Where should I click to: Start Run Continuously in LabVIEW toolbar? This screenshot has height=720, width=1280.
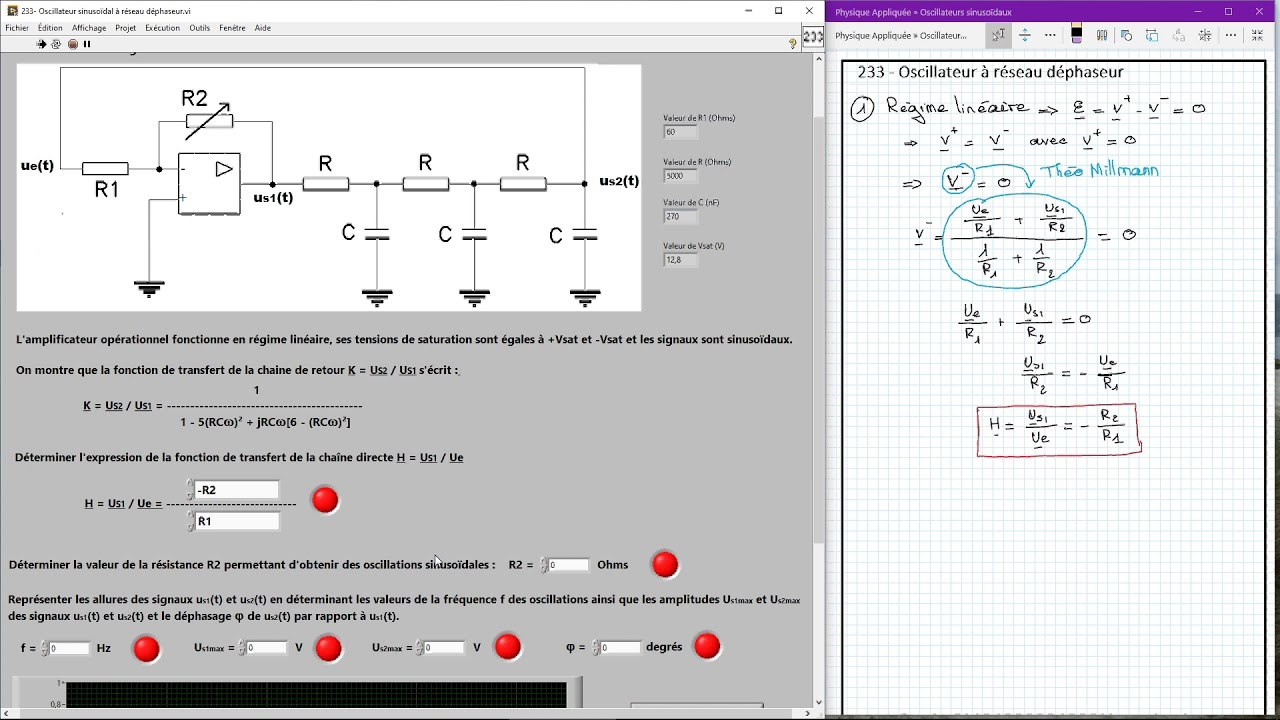point(56,44)
